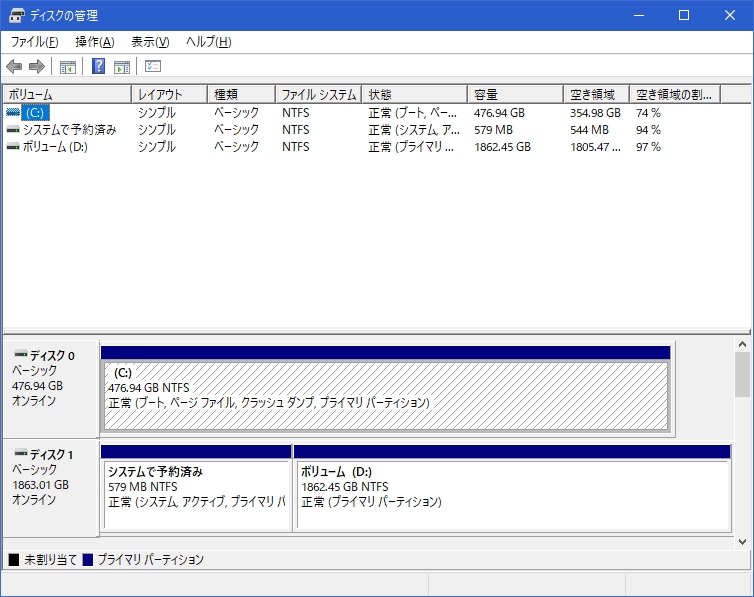Sort by the レイアウト column header

[169, 94]
